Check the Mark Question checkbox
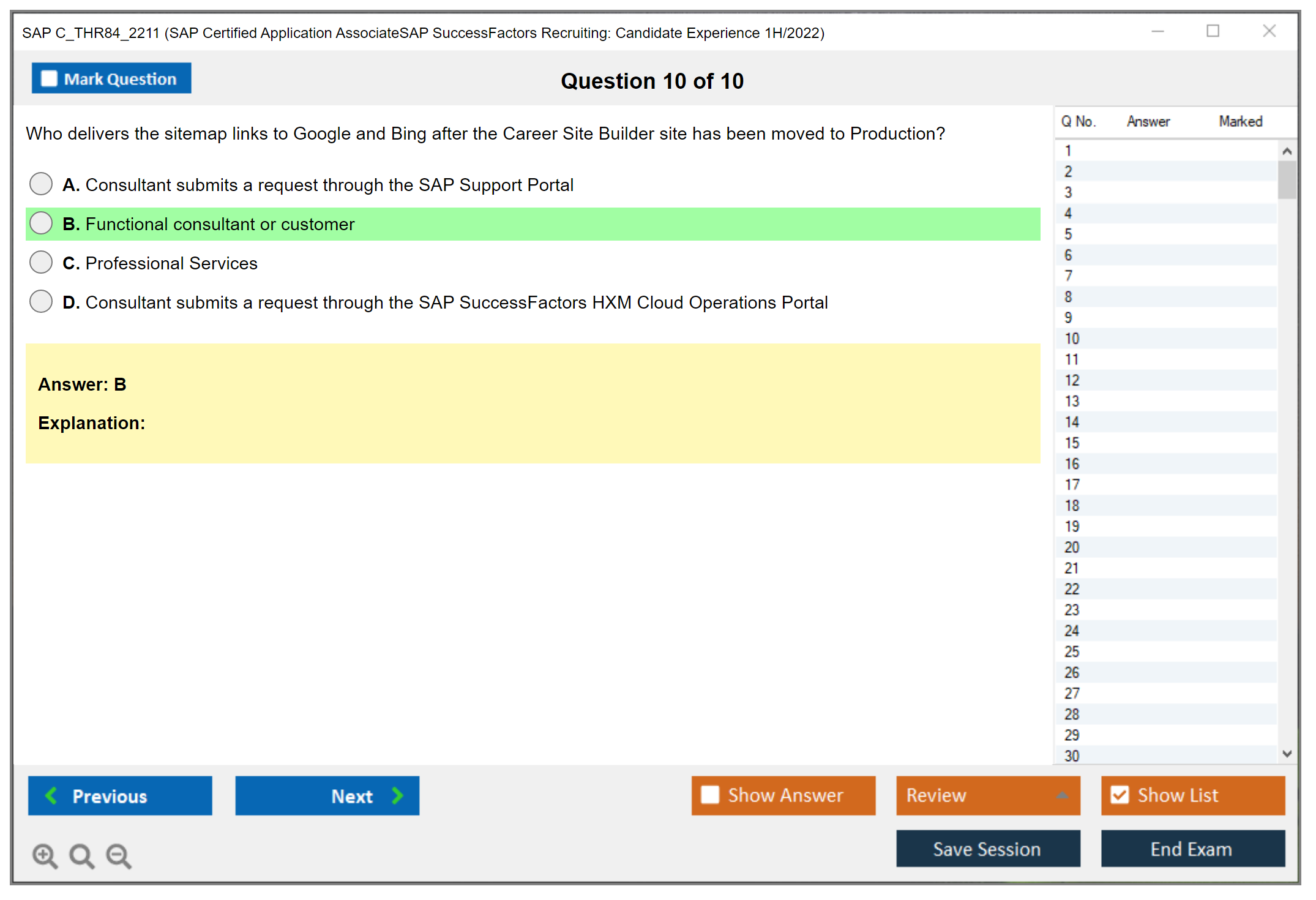1316x900 pixels. tap(49, 79)
